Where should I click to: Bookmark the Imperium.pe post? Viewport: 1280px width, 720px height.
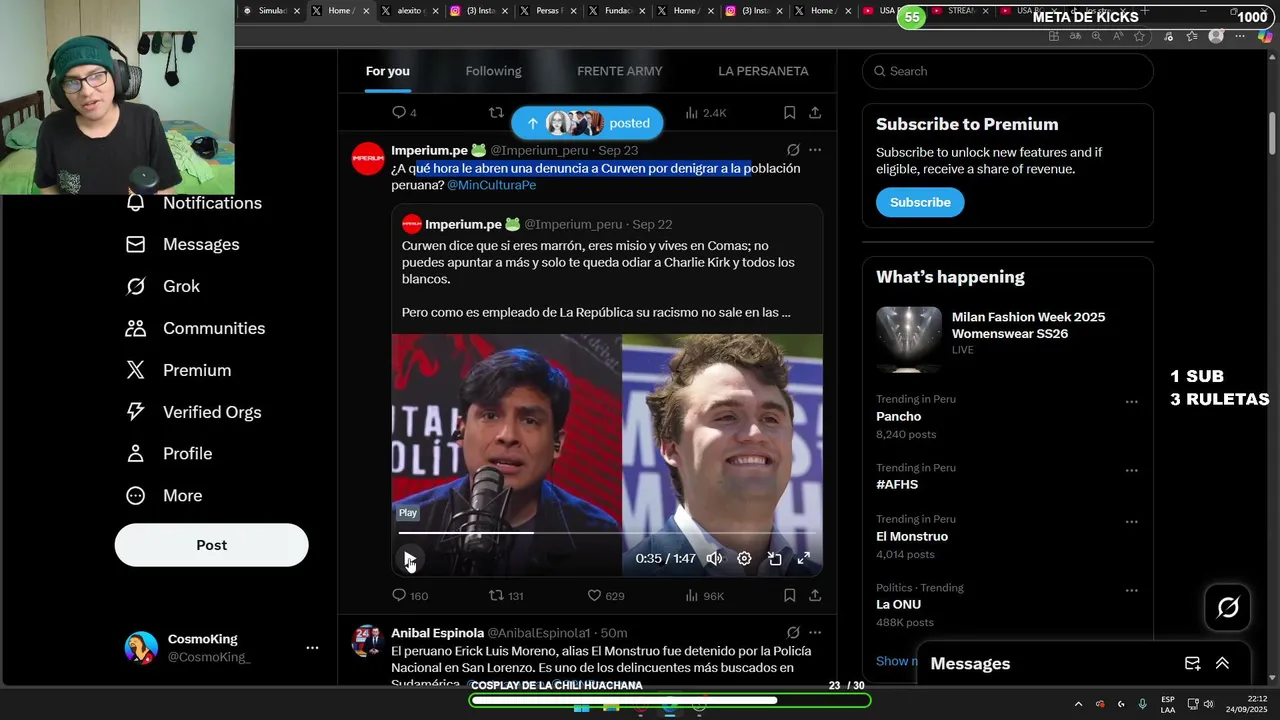(x=789, y=595)
